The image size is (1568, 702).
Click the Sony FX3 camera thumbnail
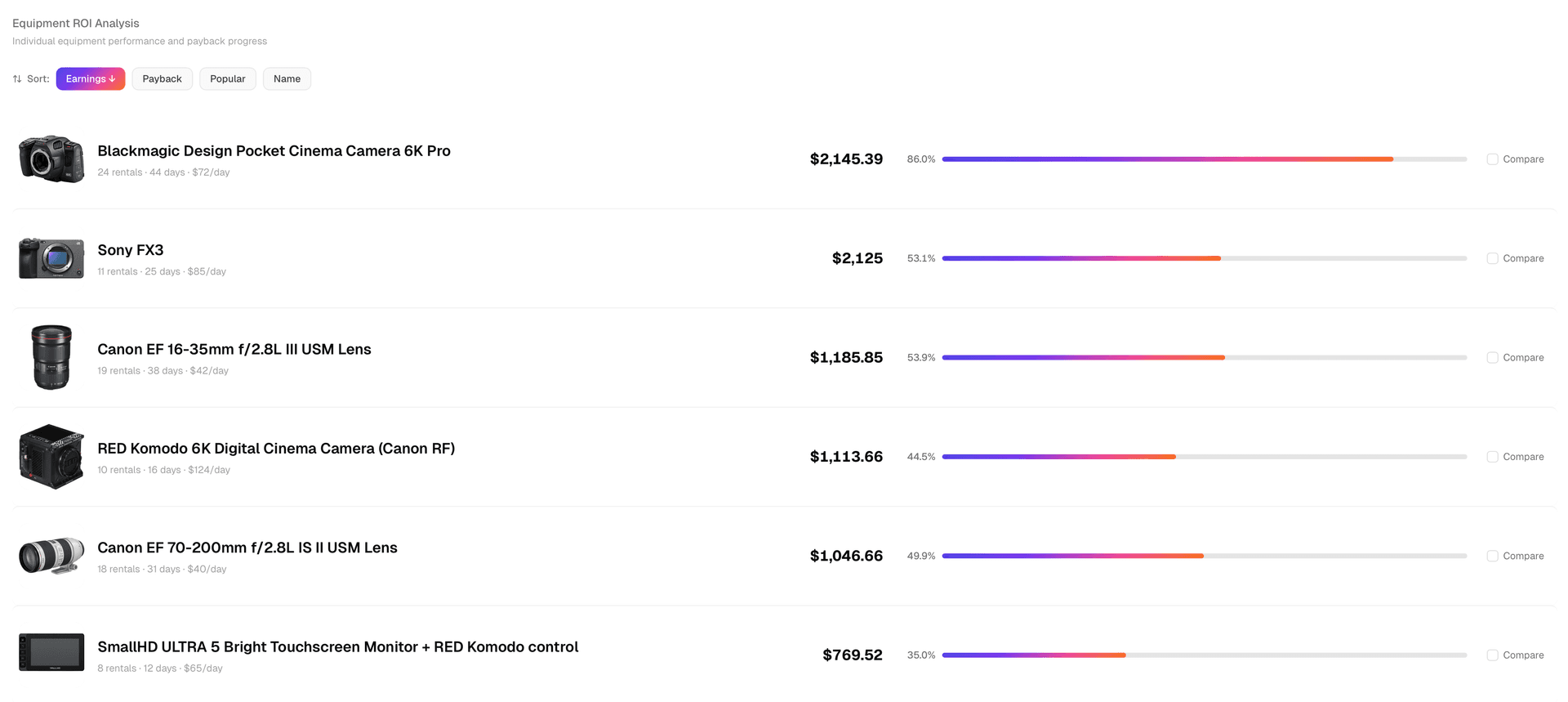[x=51, y=258]
